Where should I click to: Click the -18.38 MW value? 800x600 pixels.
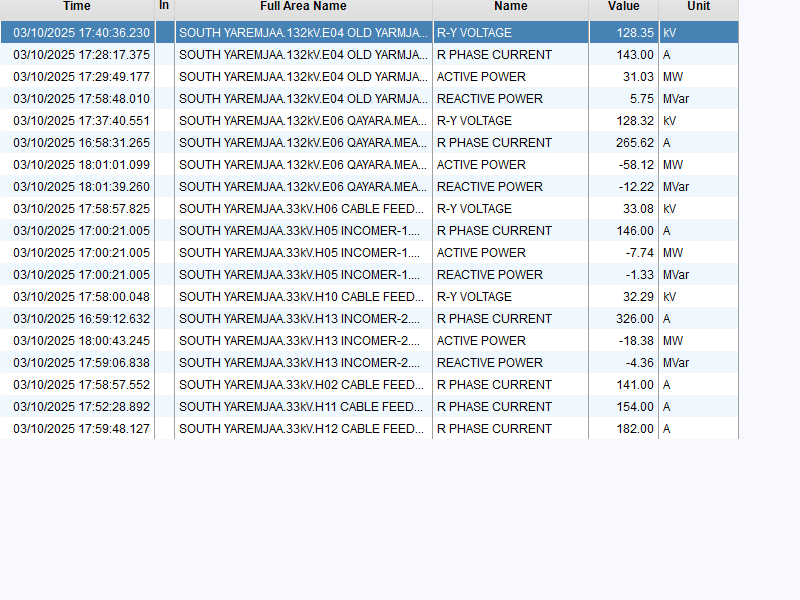(624, 340)
